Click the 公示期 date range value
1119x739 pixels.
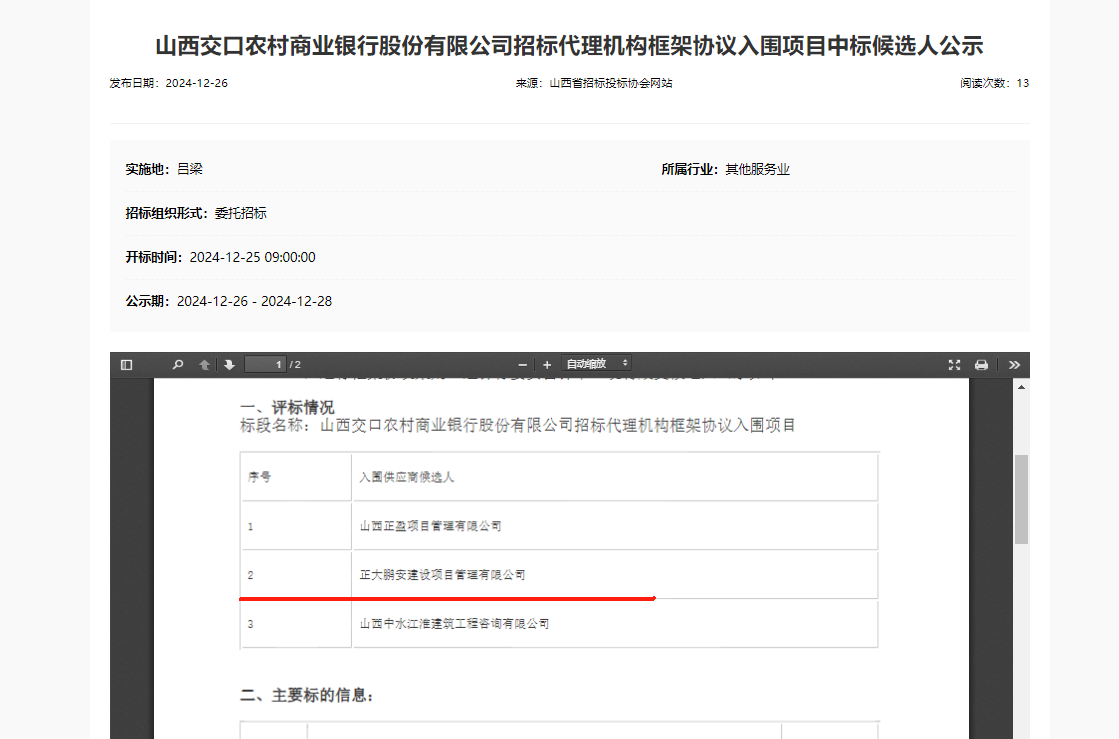point(254,301)
